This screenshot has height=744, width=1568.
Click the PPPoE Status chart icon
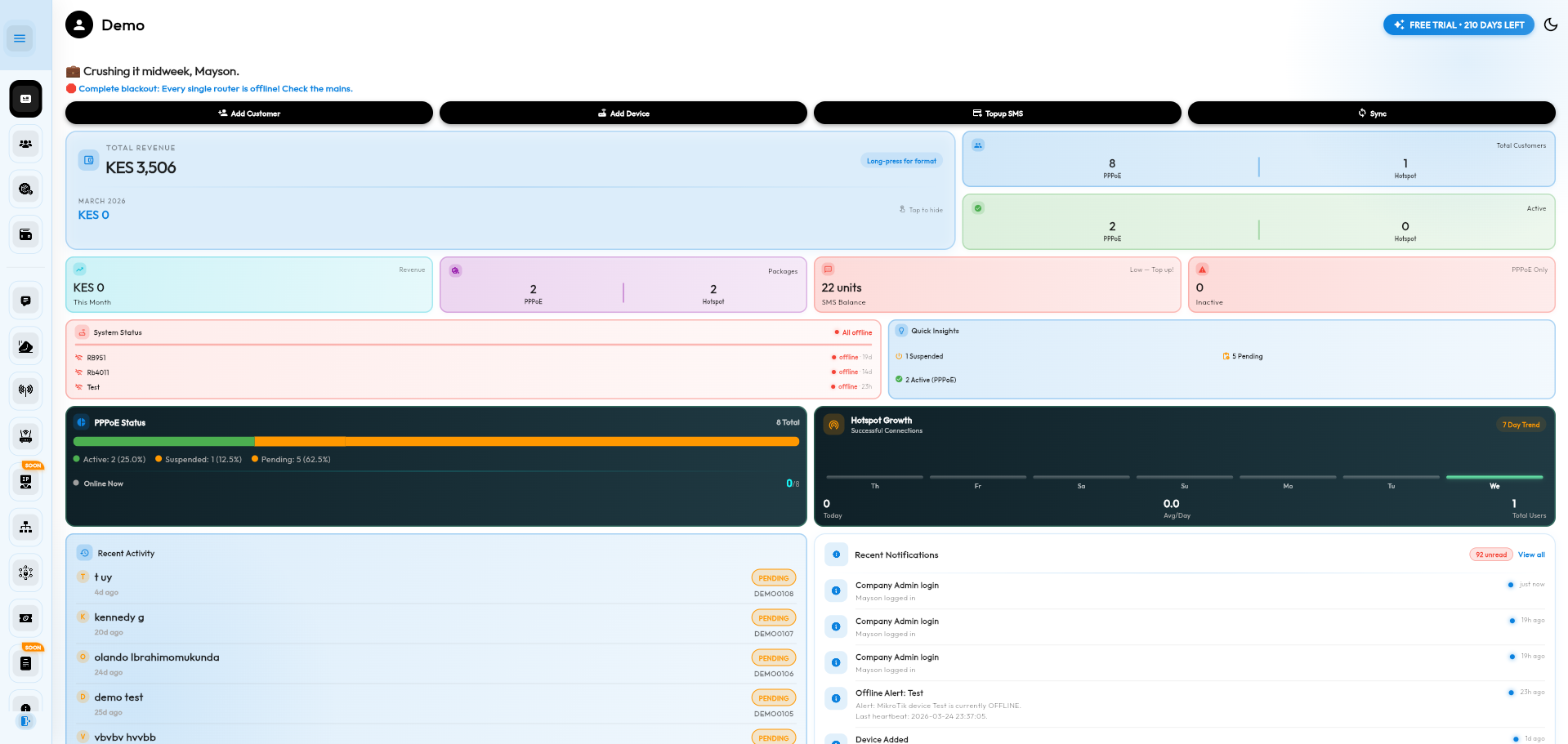pos(82,422)
